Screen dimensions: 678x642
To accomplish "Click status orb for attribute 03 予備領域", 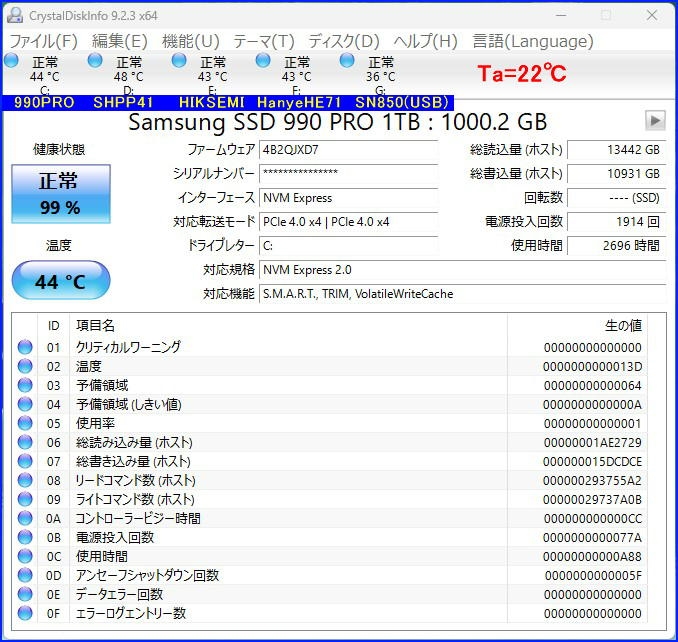I will click(25, 385).
